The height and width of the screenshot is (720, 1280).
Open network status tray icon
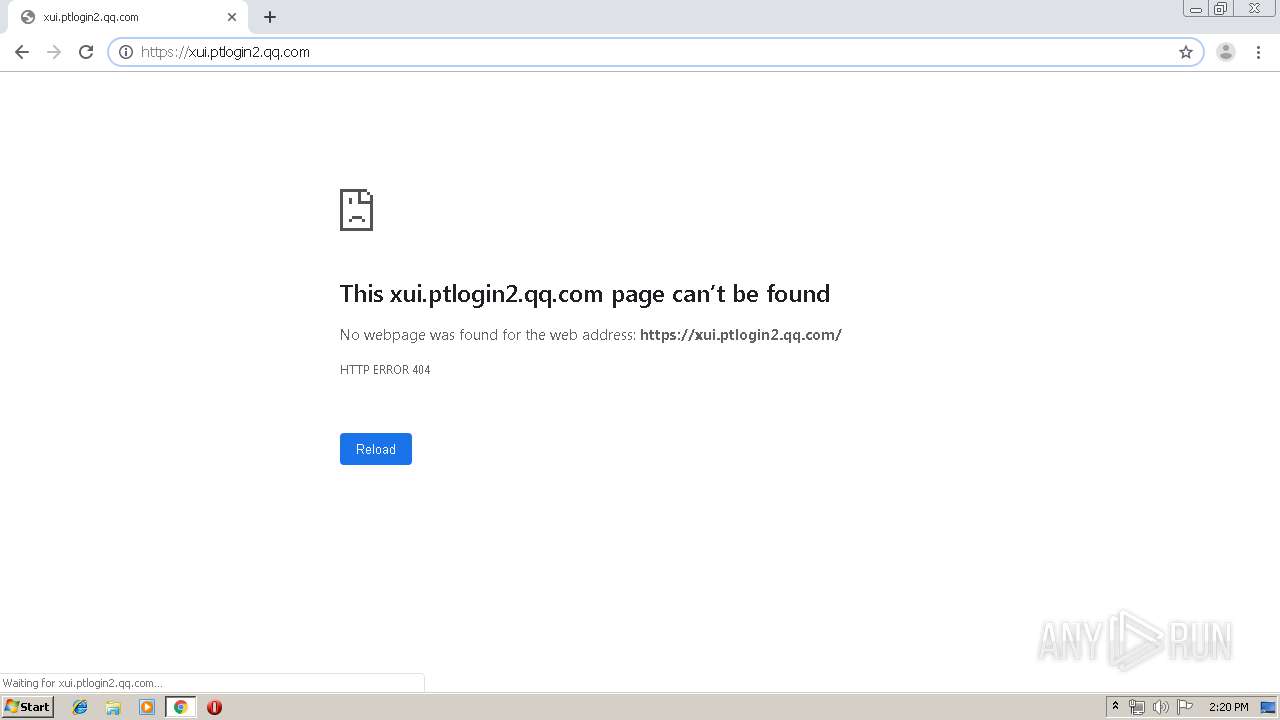point(1137,707)
